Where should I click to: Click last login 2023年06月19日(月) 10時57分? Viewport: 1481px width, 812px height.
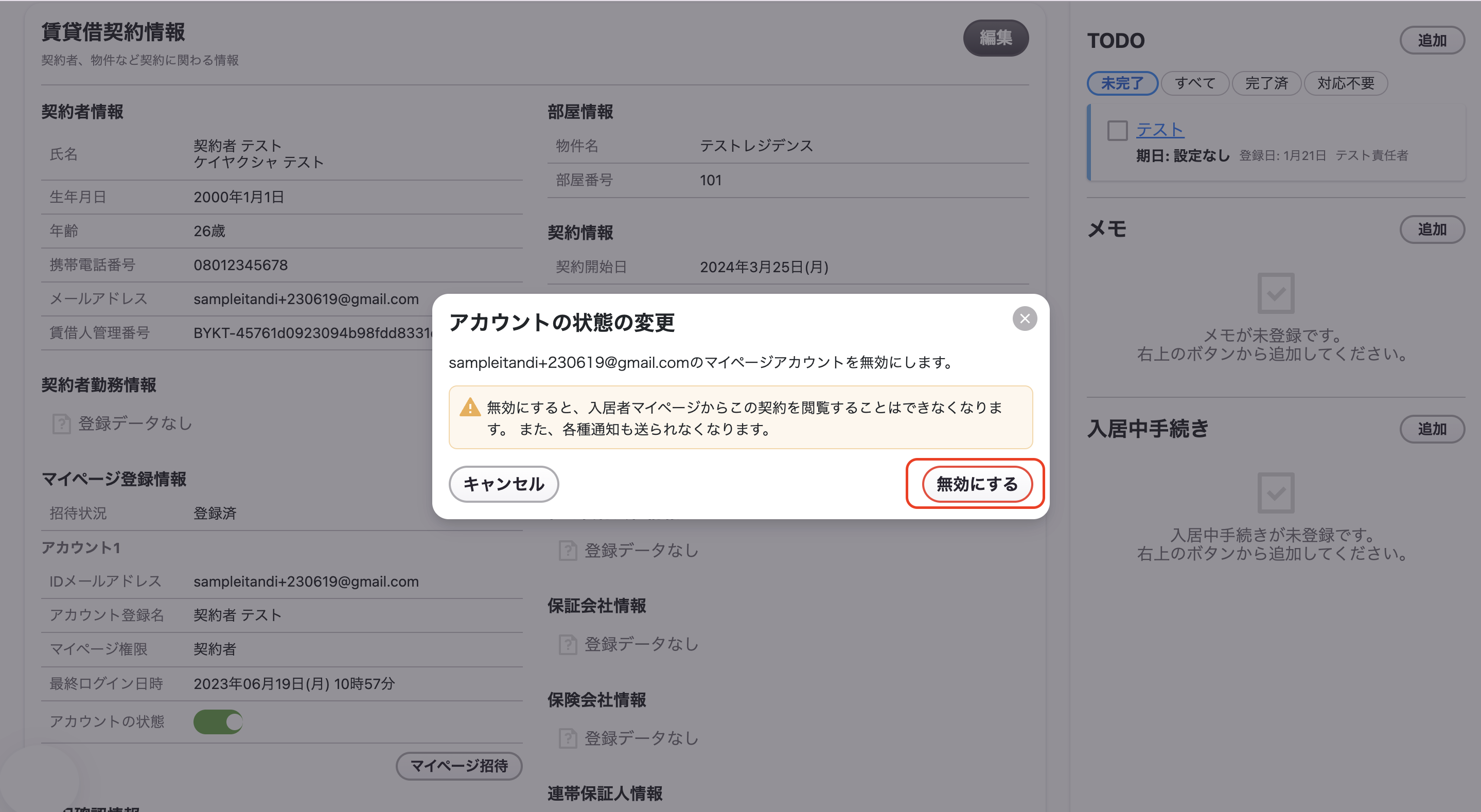tap(294, 684)
